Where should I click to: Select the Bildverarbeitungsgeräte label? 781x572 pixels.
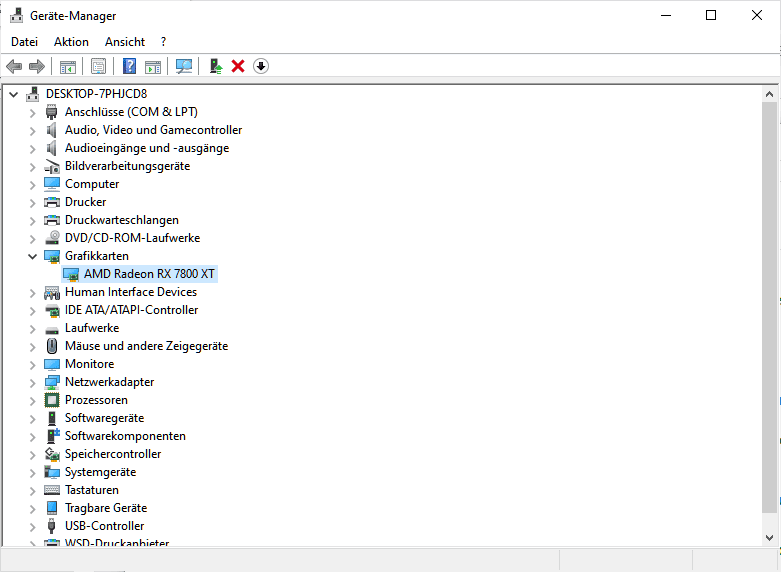coord(128,166)
